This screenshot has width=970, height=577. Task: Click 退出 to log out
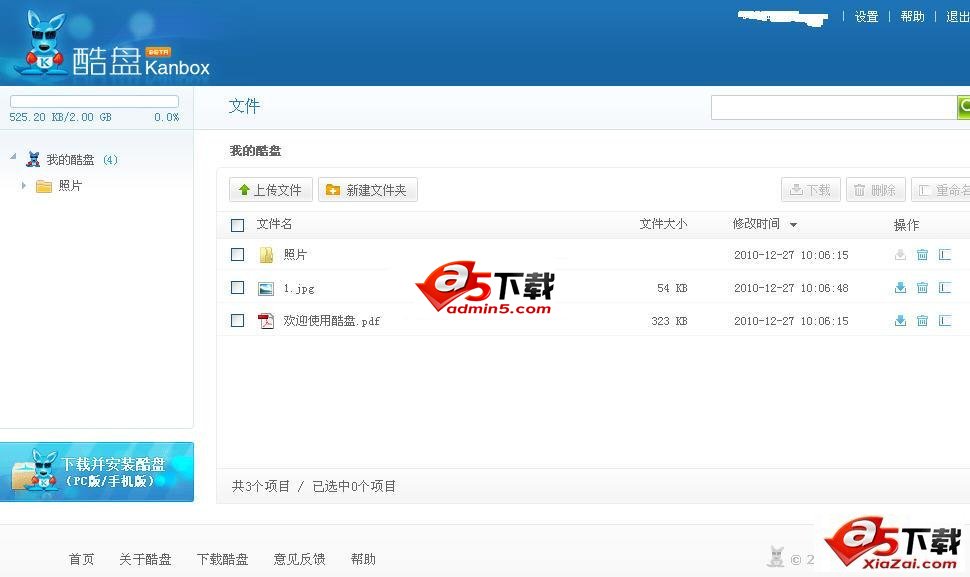tap(958, 17)
